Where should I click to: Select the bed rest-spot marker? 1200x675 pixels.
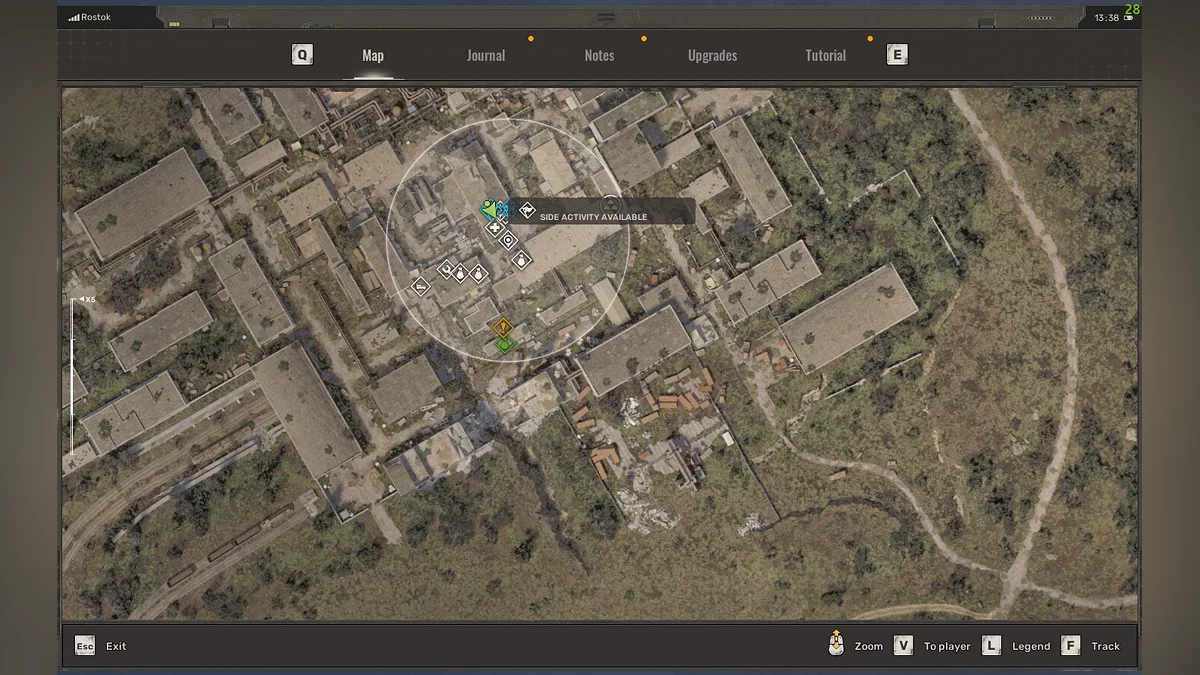(x=421, y=286)
